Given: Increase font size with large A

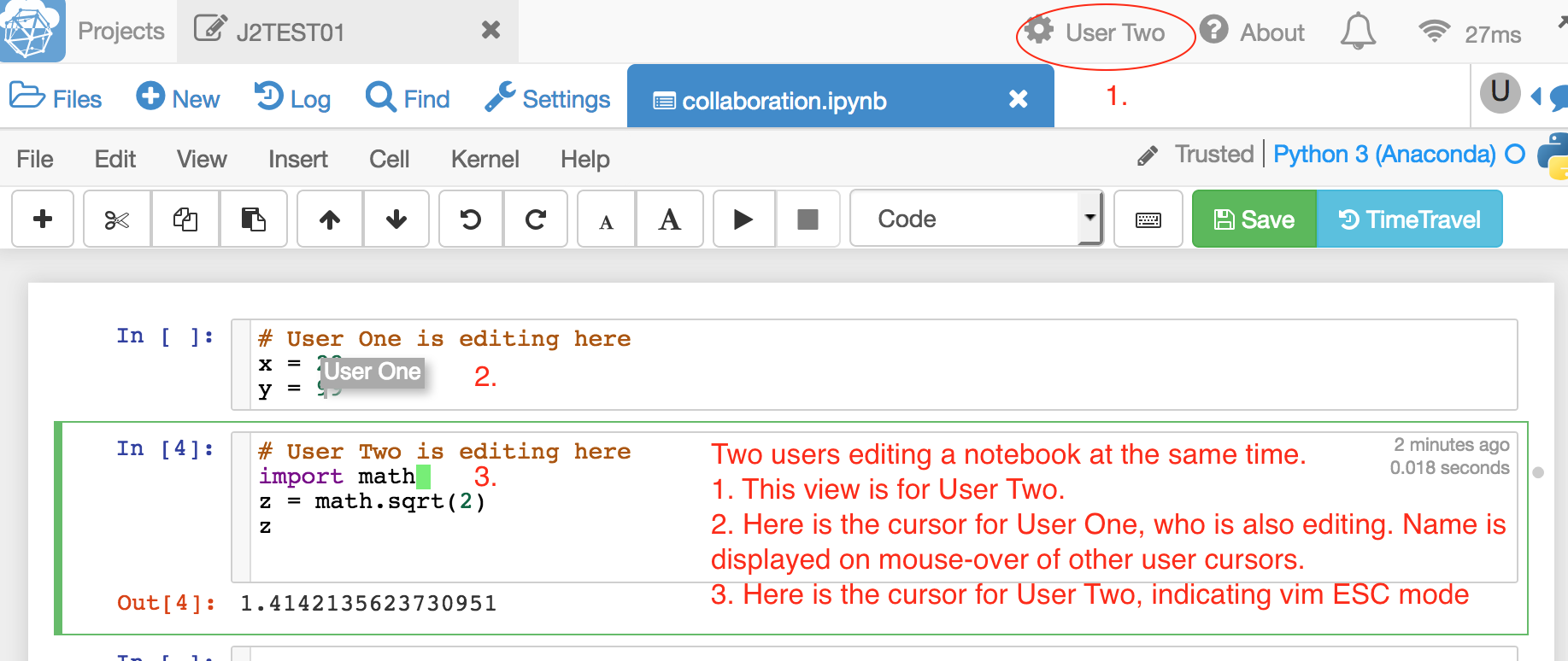Looking at the screenshot, I should coord(670,219).
